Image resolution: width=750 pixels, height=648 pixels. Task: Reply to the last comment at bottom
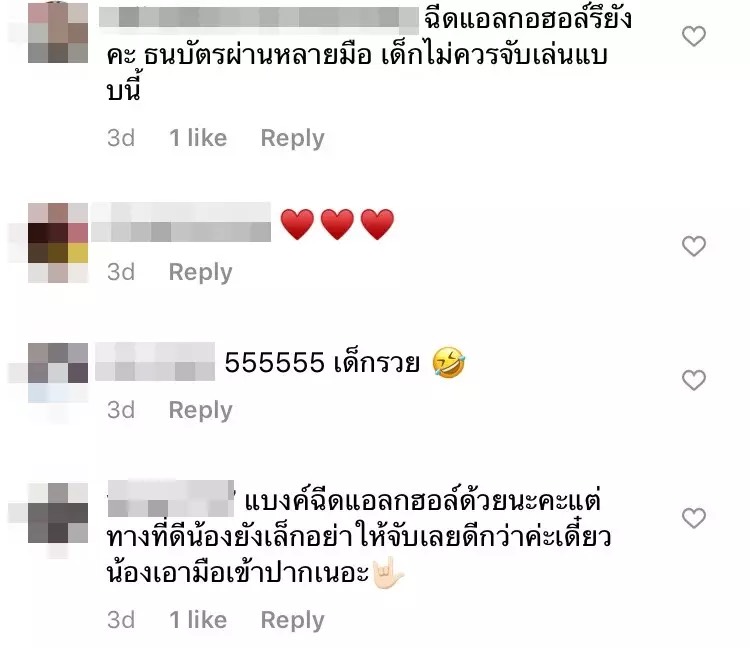[292, 620]
